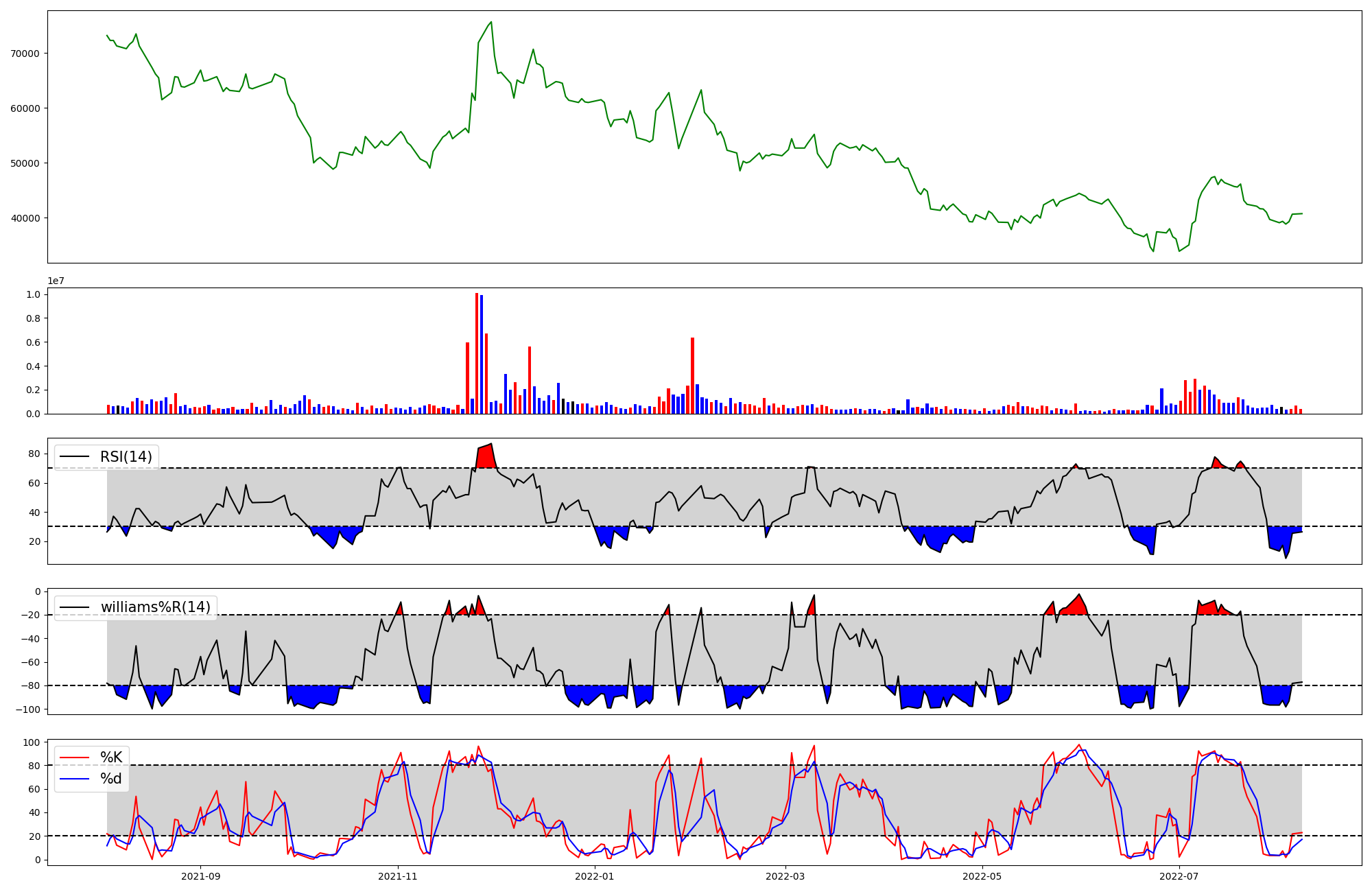This screenshot has width=1372, height=892.
Task: Click the -100 Williams %R axis tick
Action: coord(29,709)
